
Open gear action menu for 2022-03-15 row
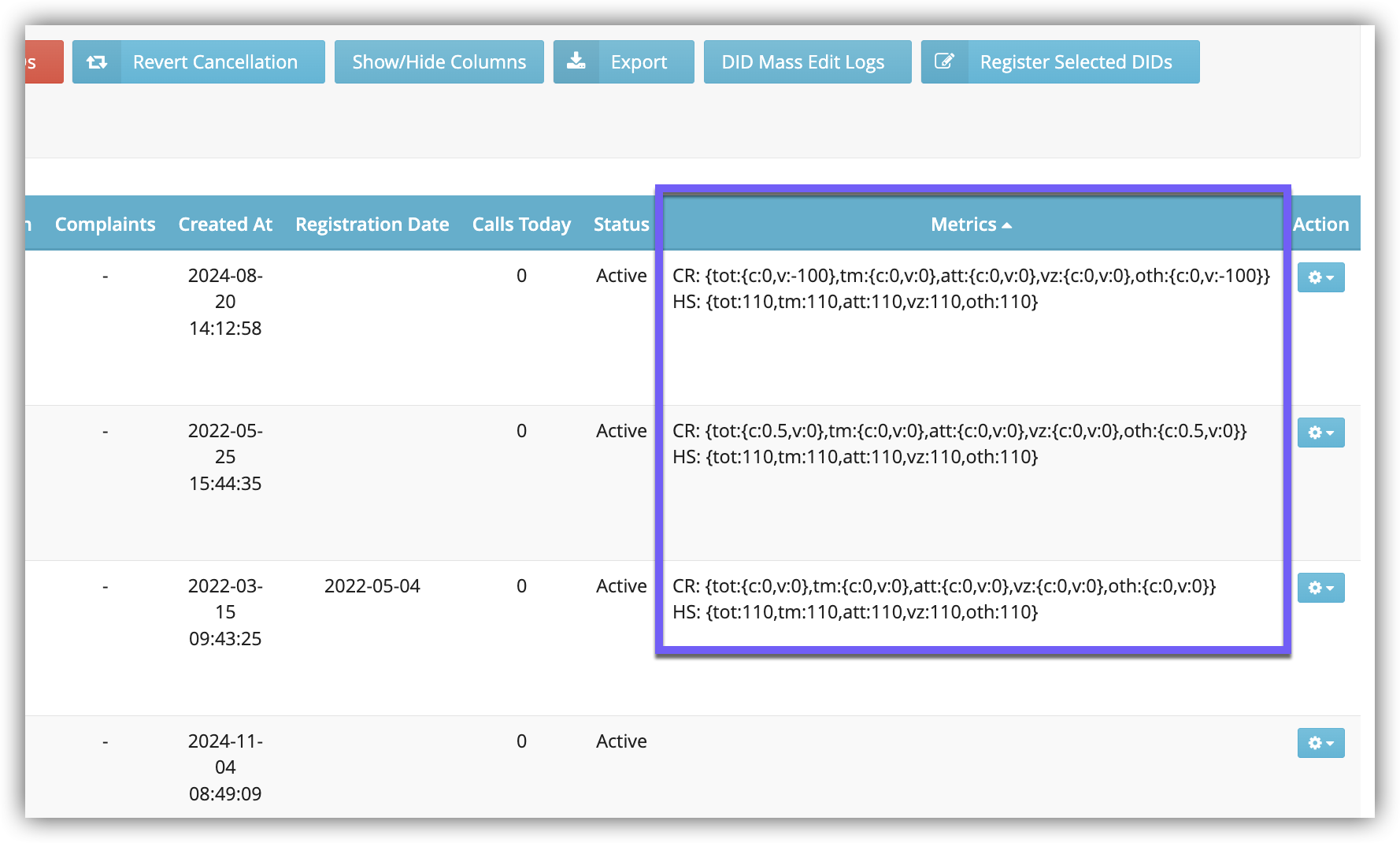coord(1320,588)
